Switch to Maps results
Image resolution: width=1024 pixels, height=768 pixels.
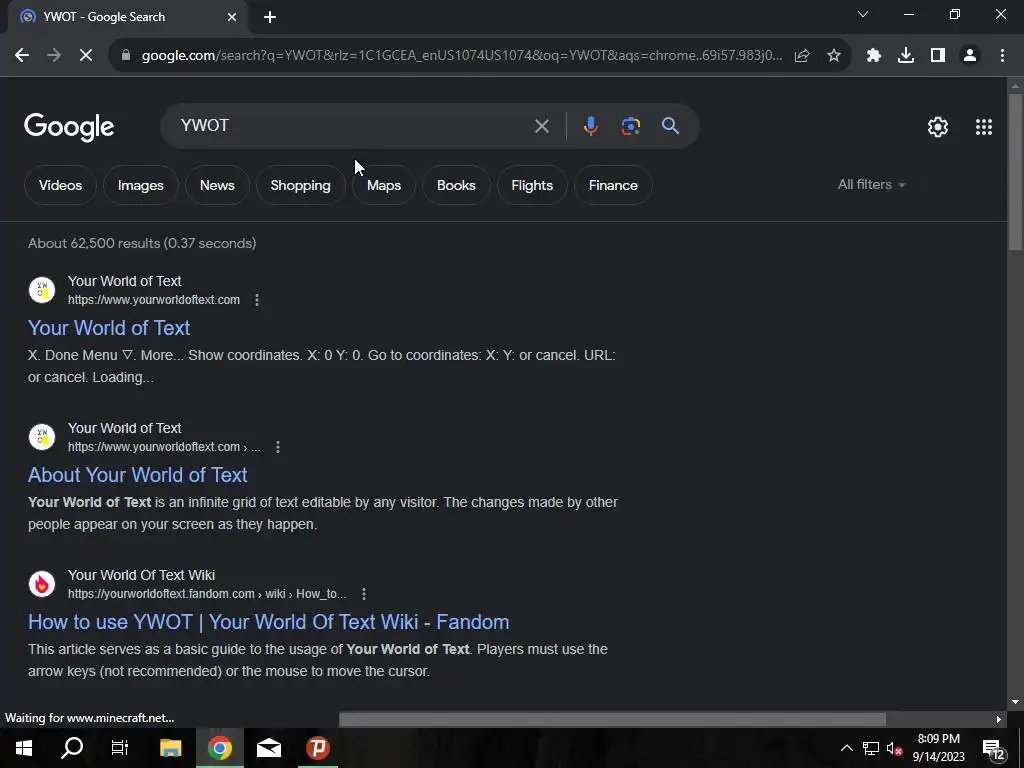point(384,185)
